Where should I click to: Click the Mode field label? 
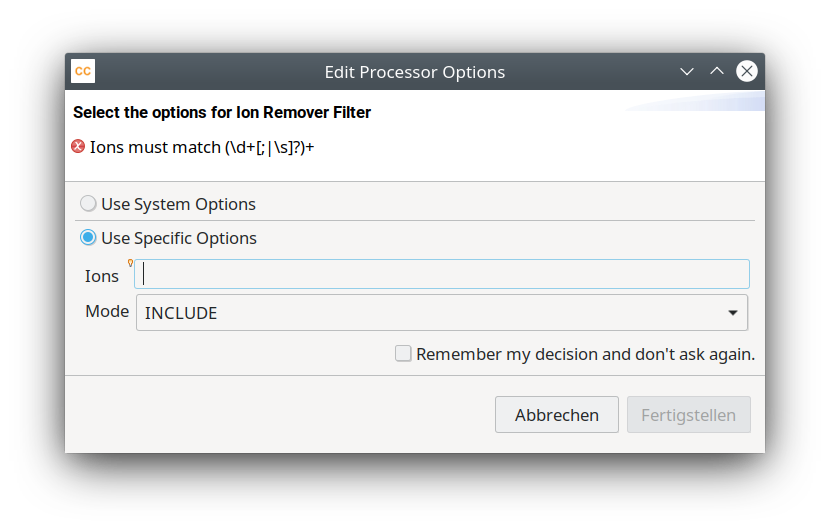tap(107, 311)
